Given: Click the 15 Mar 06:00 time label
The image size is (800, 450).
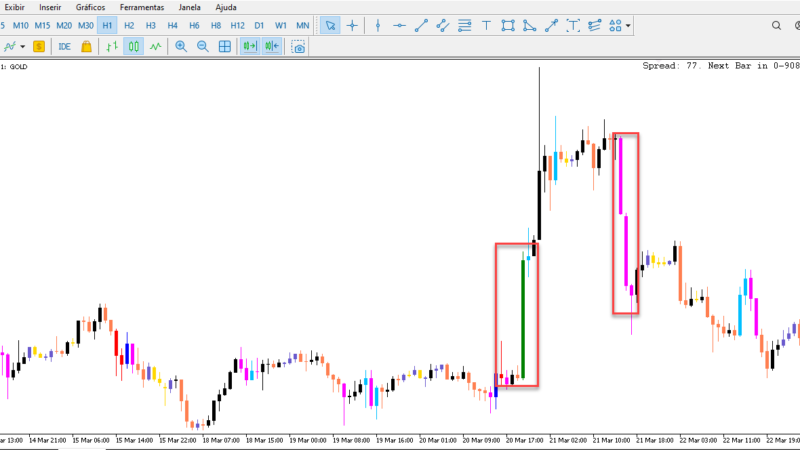Looking at the screenshot, I should click(x=91, y=440).
